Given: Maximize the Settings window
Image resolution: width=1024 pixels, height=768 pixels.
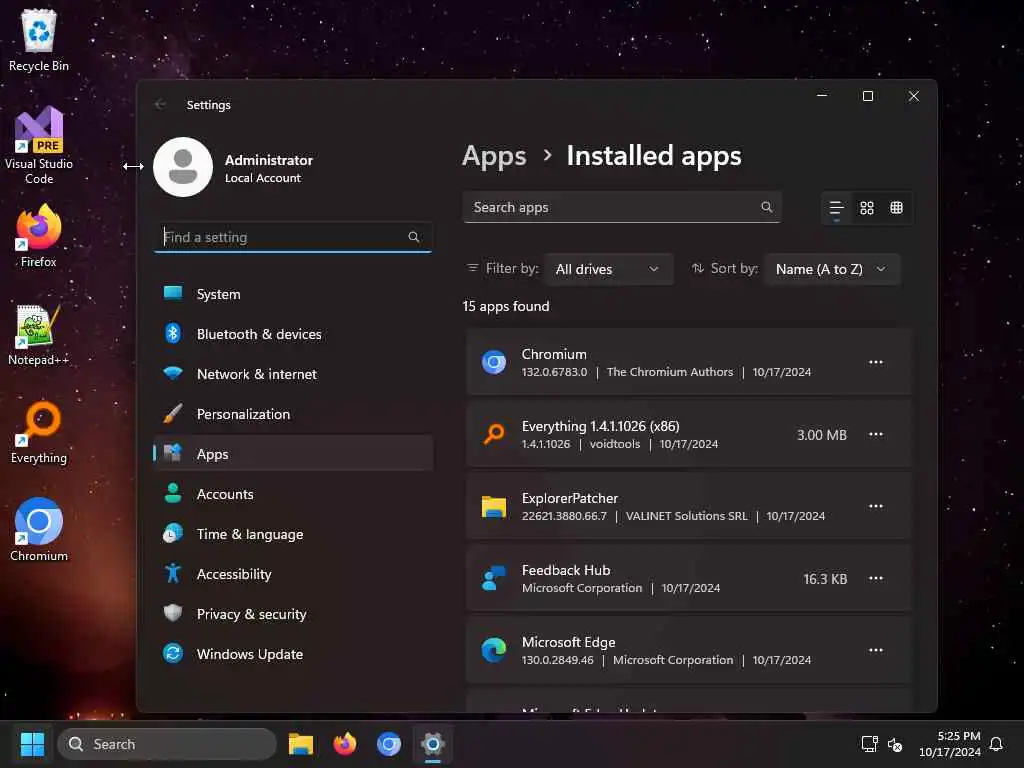Looking at the screenshot, I should click(x=868, y=96).
